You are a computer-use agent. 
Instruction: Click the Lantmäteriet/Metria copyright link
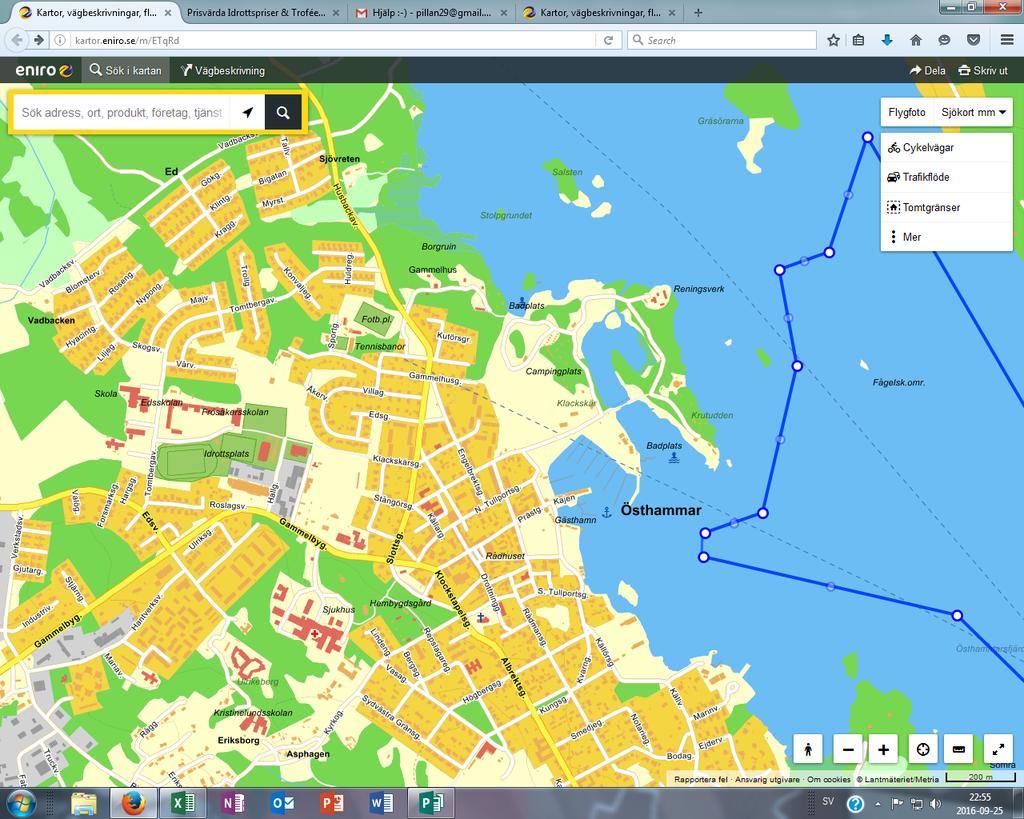click(898, 779)
